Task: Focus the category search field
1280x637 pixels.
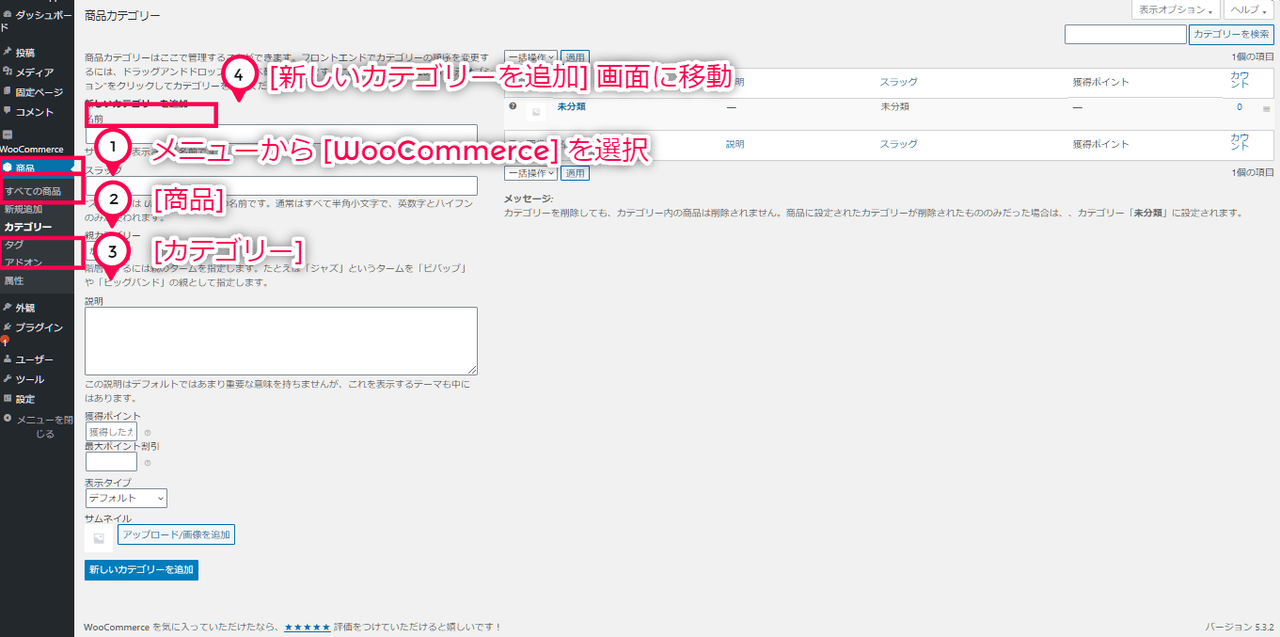Action: (1124, 35)
